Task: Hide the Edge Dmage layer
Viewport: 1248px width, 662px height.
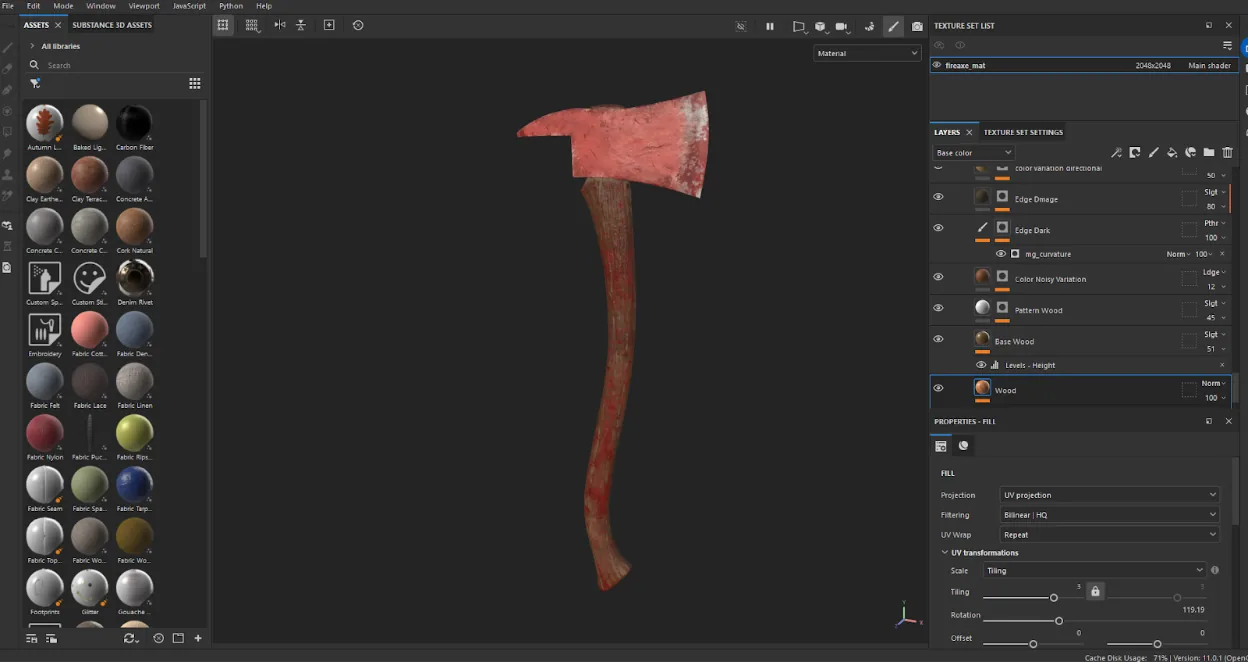Action: point(938,197)
